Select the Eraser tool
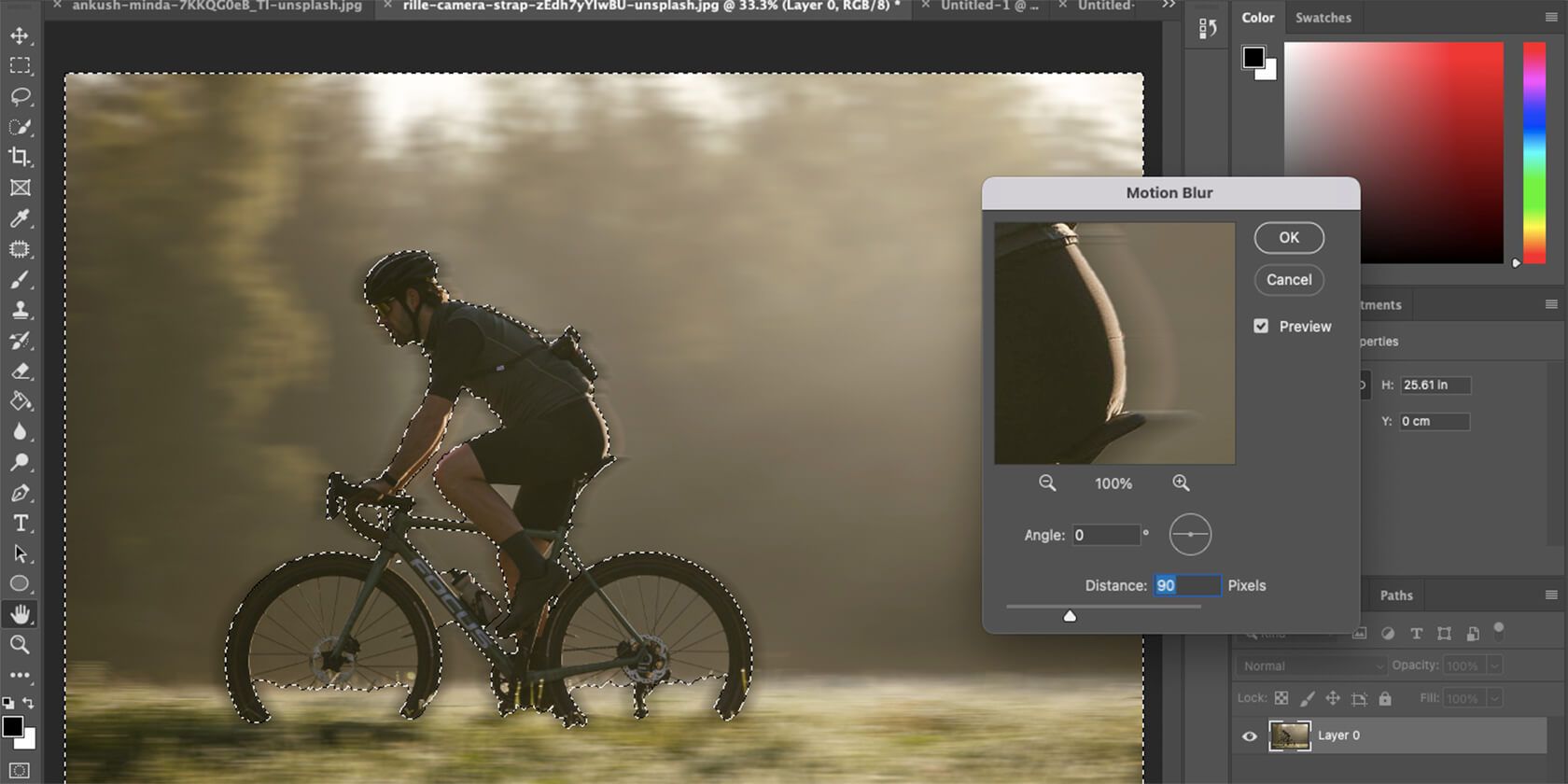1568x784 pixels. pos(20,371)
